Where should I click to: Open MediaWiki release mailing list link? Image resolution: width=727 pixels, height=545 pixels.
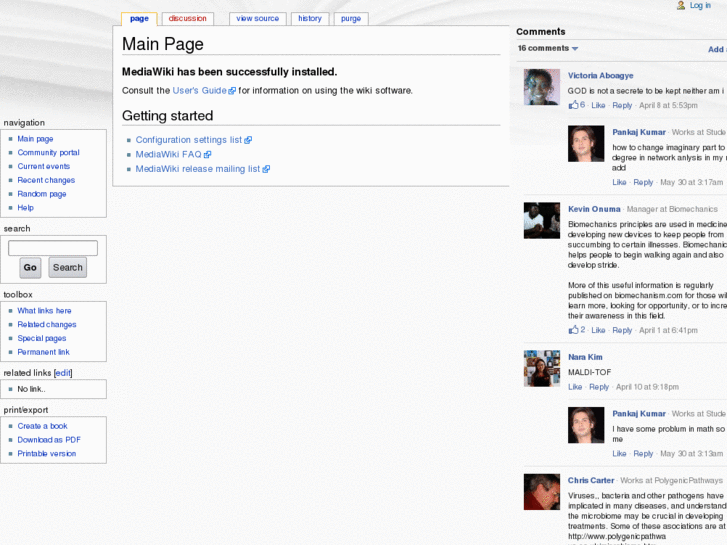point(198,169)
